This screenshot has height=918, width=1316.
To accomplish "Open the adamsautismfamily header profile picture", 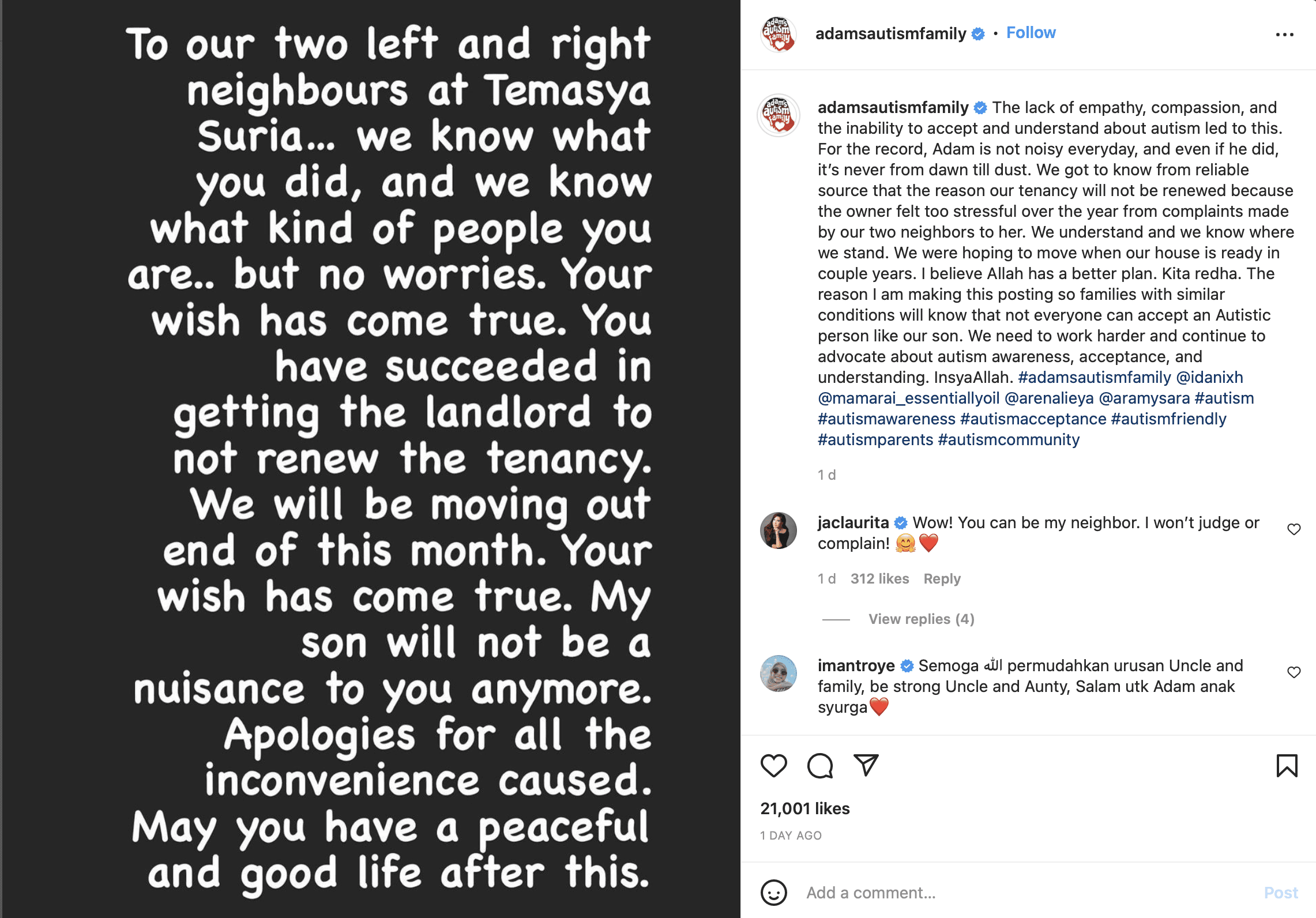I will [x=779, y=34].
